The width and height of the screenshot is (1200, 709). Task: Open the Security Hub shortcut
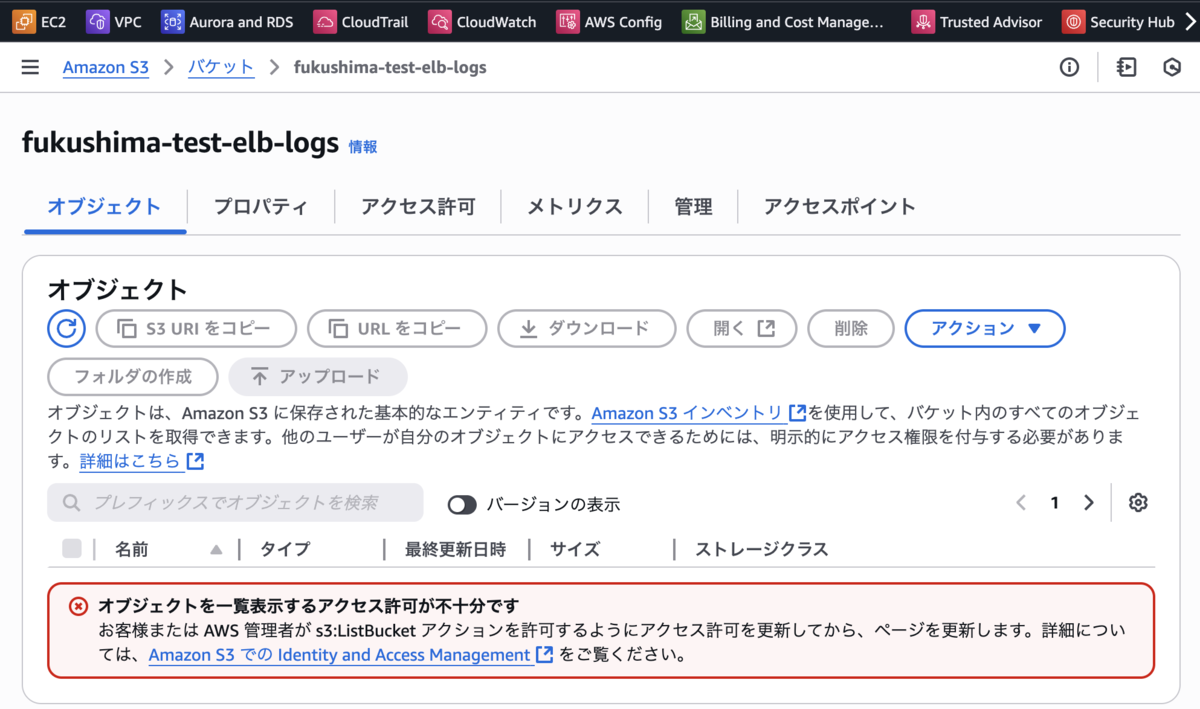pos(1118,21)
